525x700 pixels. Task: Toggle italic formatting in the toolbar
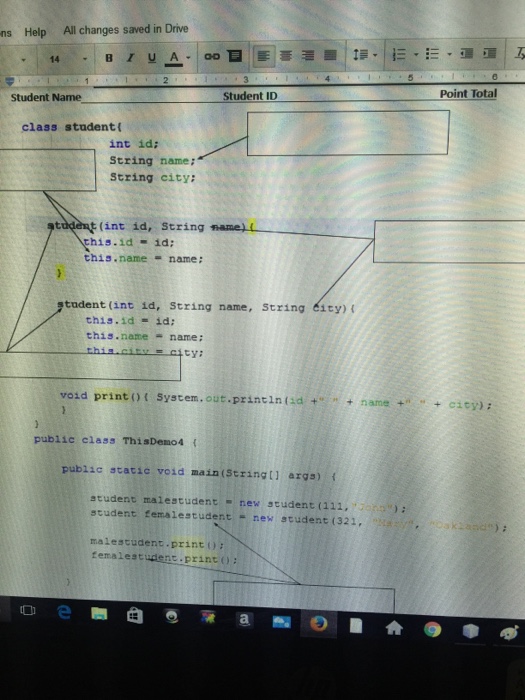pyautogui.click(x=130, y=58)
